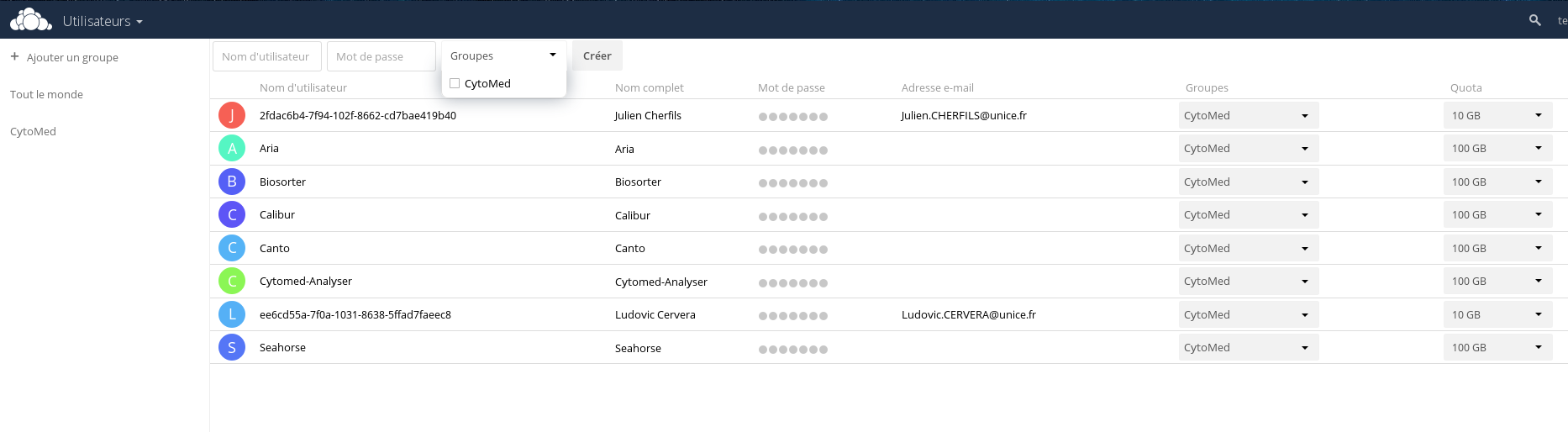Open the search magnifier icon
Screen dimensions: 1568x432
click(x=1534, y=20)
